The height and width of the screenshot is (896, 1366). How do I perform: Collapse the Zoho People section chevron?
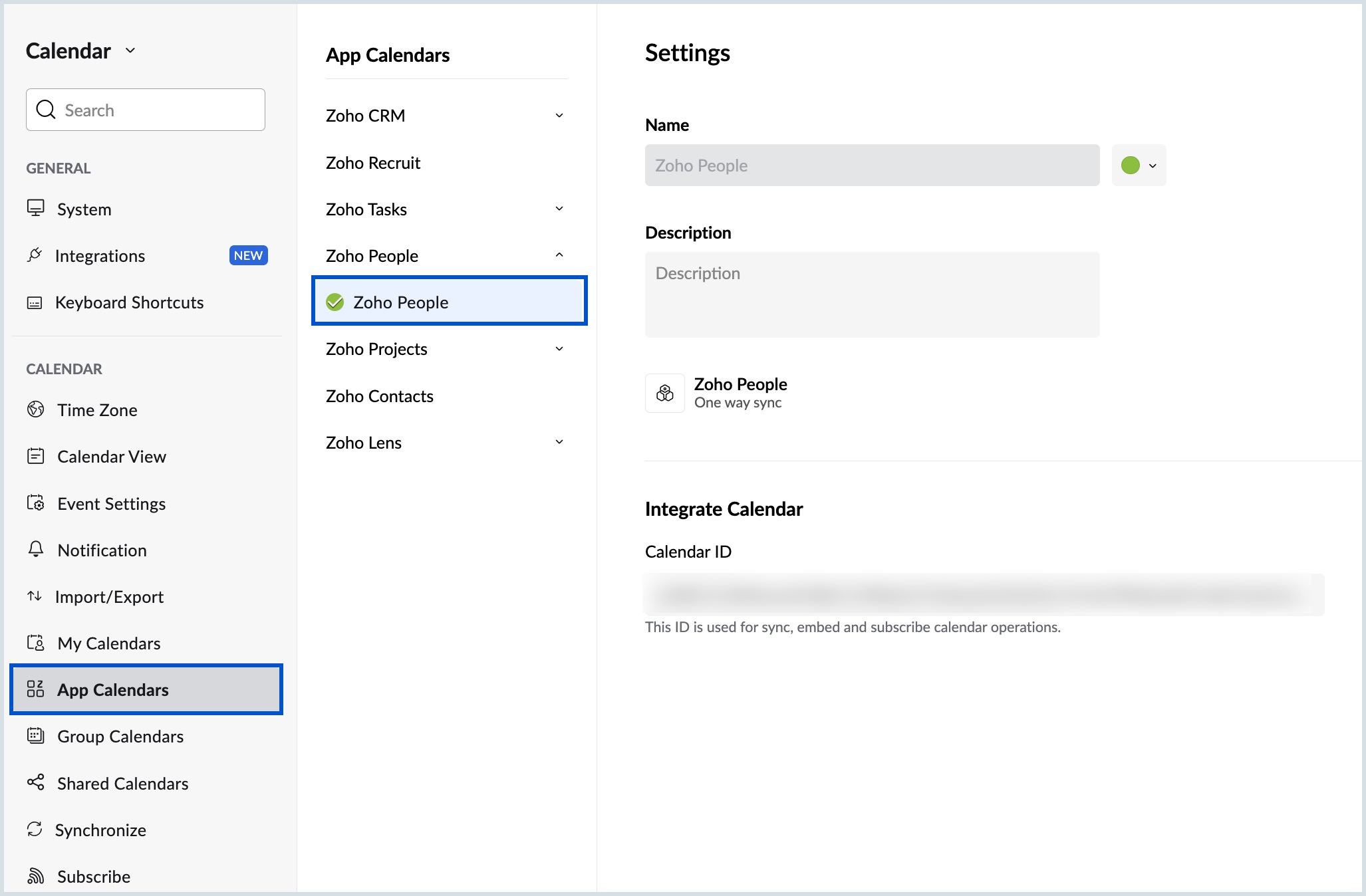click(559, 255)
